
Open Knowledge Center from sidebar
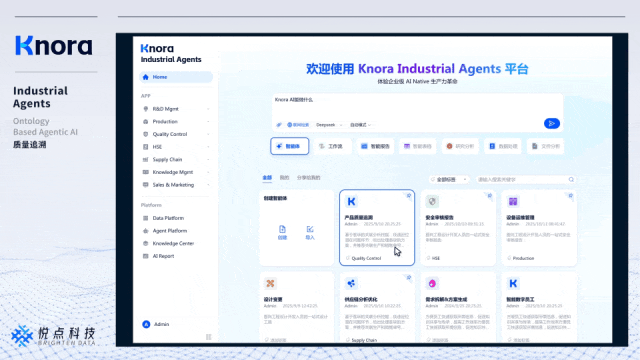(x=173, y=244)
